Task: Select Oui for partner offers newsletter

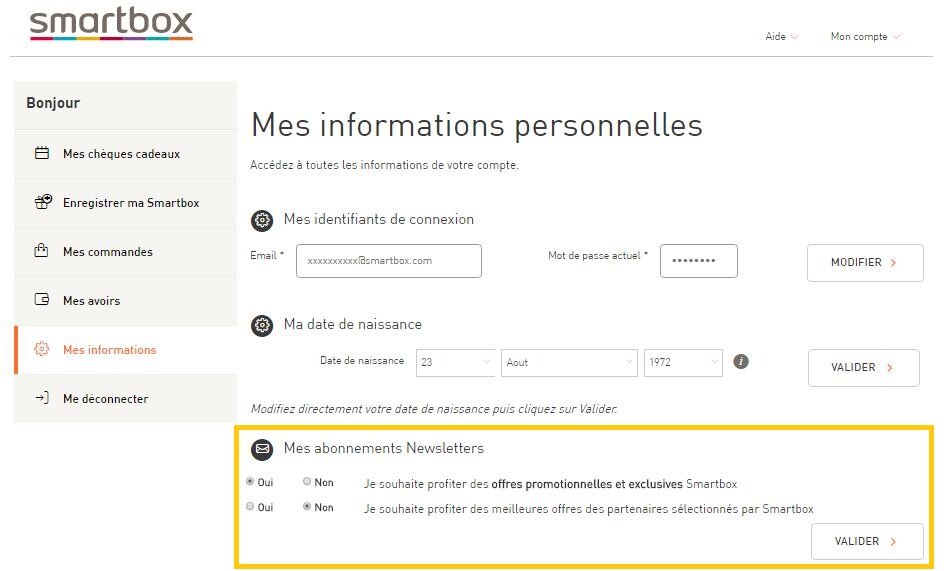Action: point(250,507)
